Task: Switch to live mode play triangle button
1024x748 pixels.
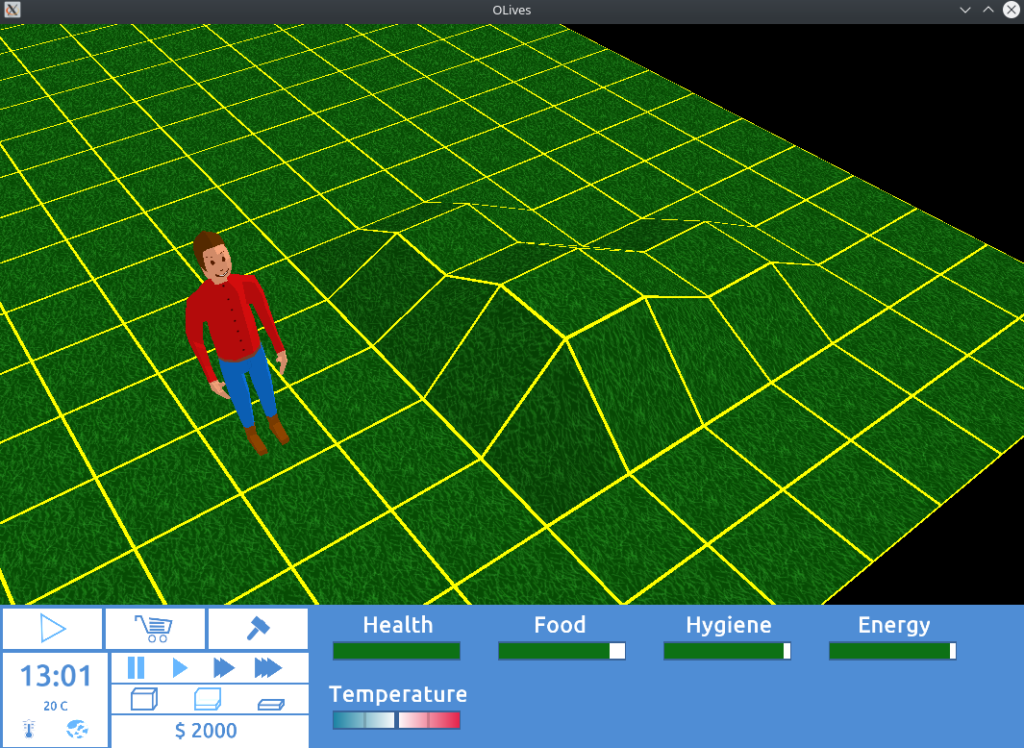Action: click(52, 628)
